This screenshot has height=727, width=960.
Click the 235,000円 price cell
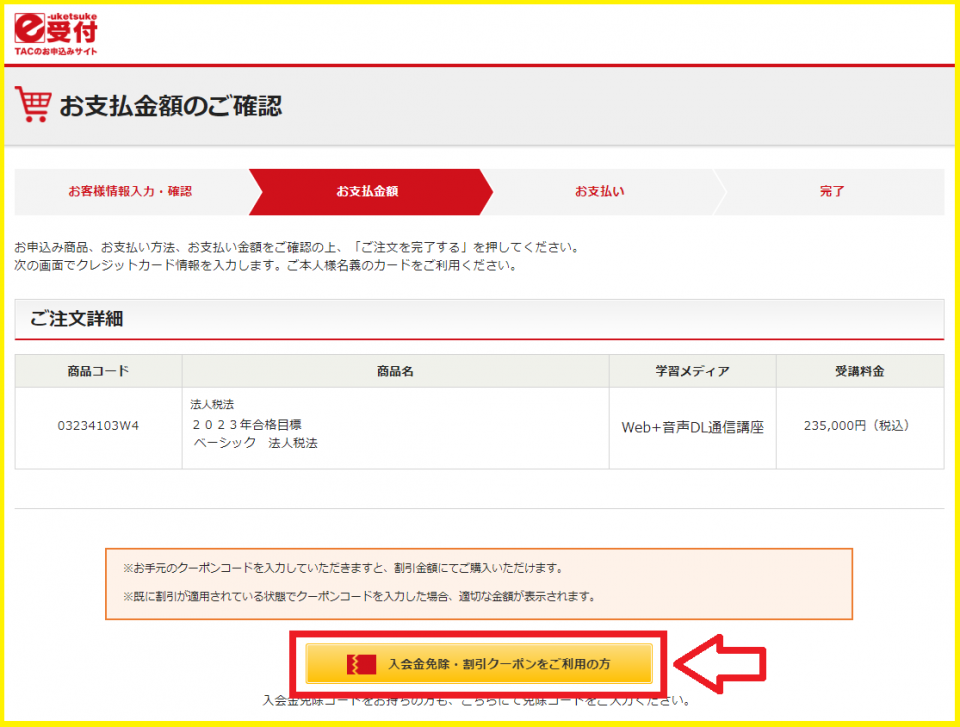[x=857, y=425]
